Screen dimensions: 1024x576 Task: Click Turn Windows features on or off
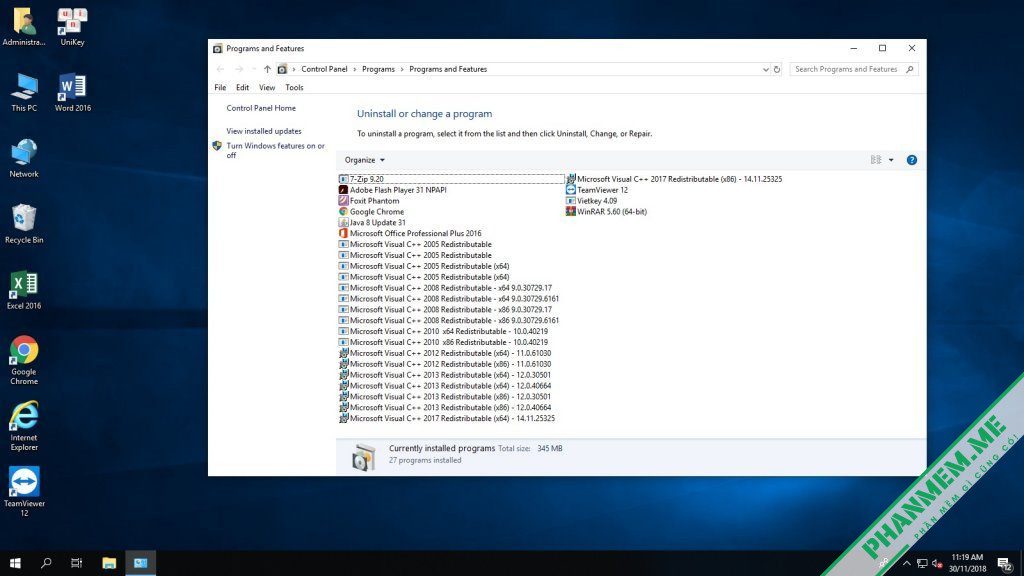[275, 151]
